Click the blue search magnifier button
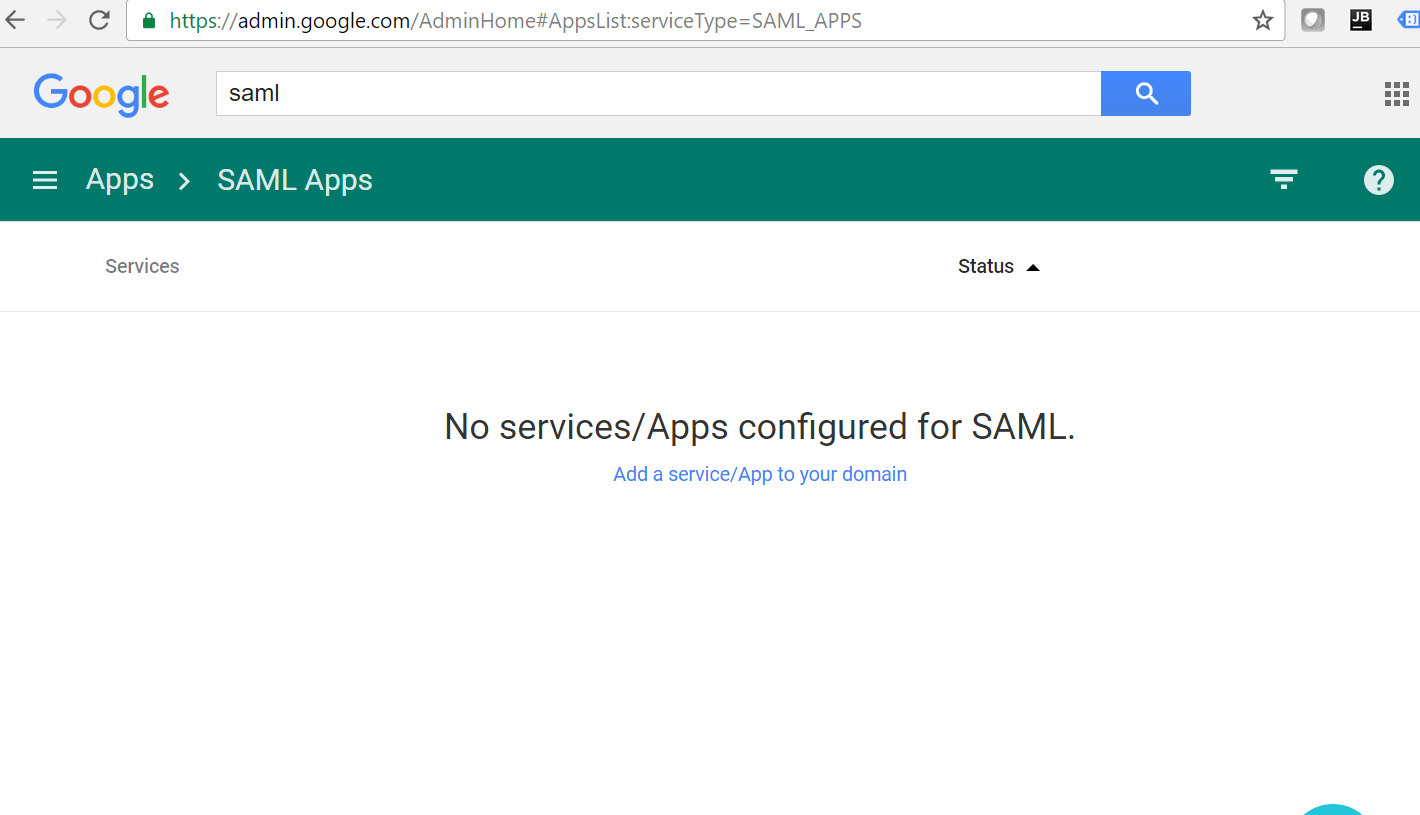This screenshot has height=815, width=1420. (x=1145, y=92)
